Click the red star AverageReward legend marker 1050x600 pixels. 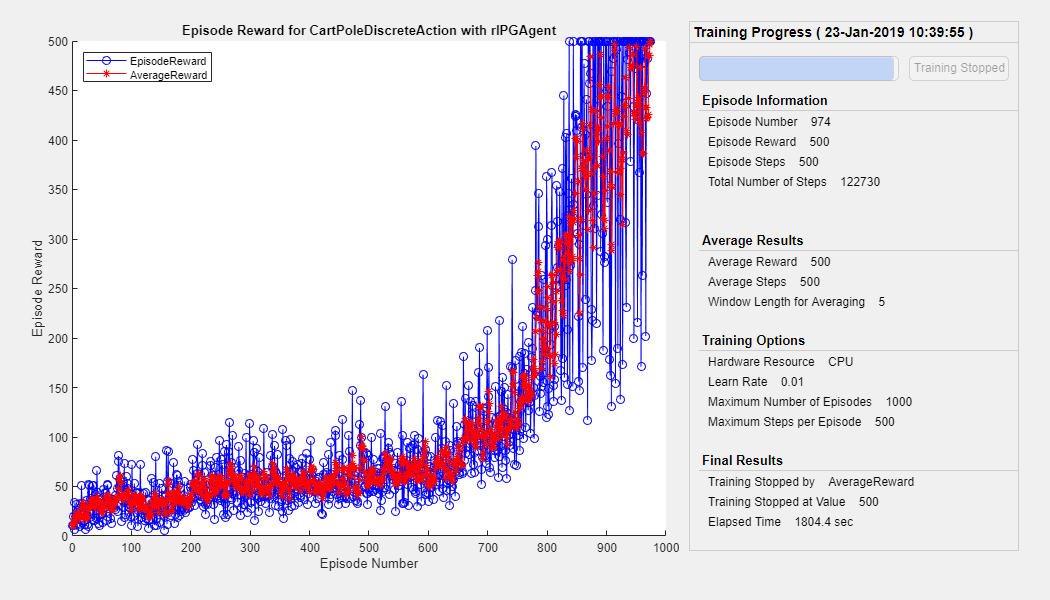click(x=106, y=74)
